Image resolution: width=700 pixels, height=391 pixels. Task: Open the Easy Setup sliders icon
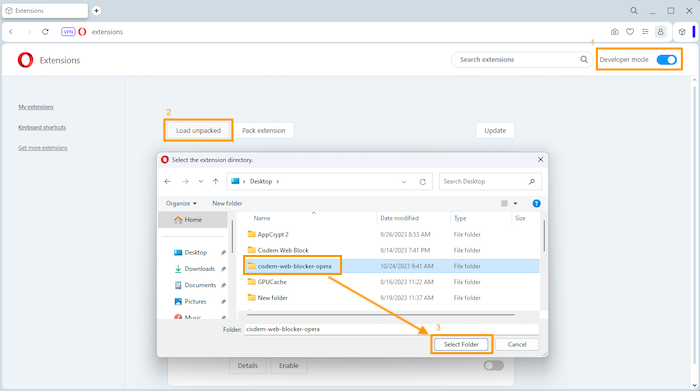click(x=645, y=32)
